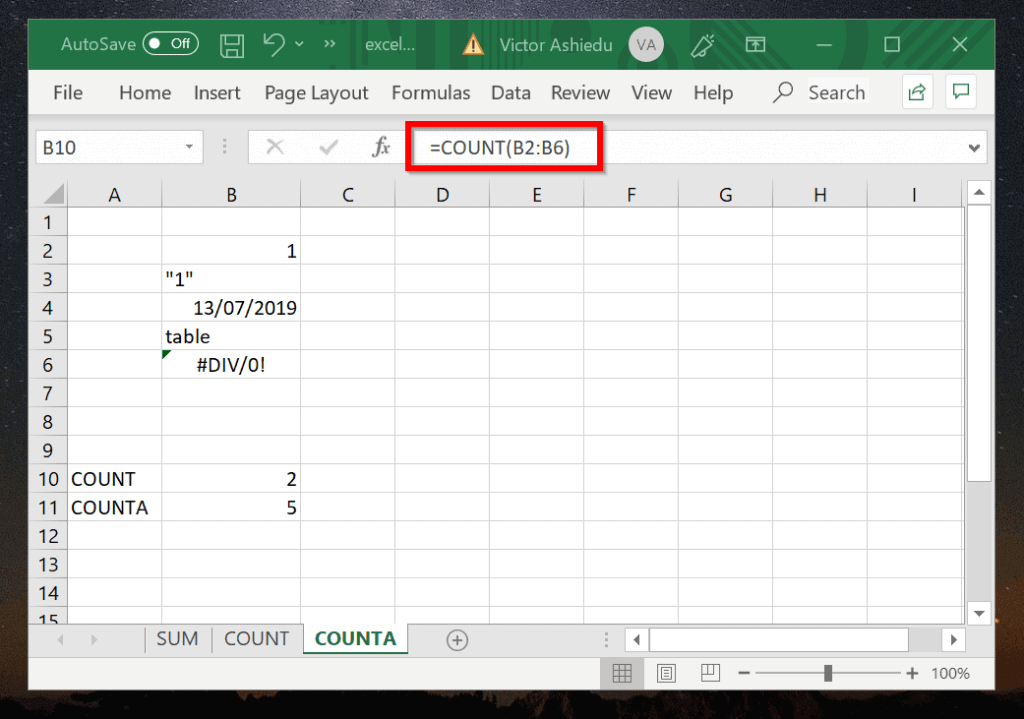This screenshot has width=1024, height=719.
Task: Select column A header
Action: (x=114, y=195)
